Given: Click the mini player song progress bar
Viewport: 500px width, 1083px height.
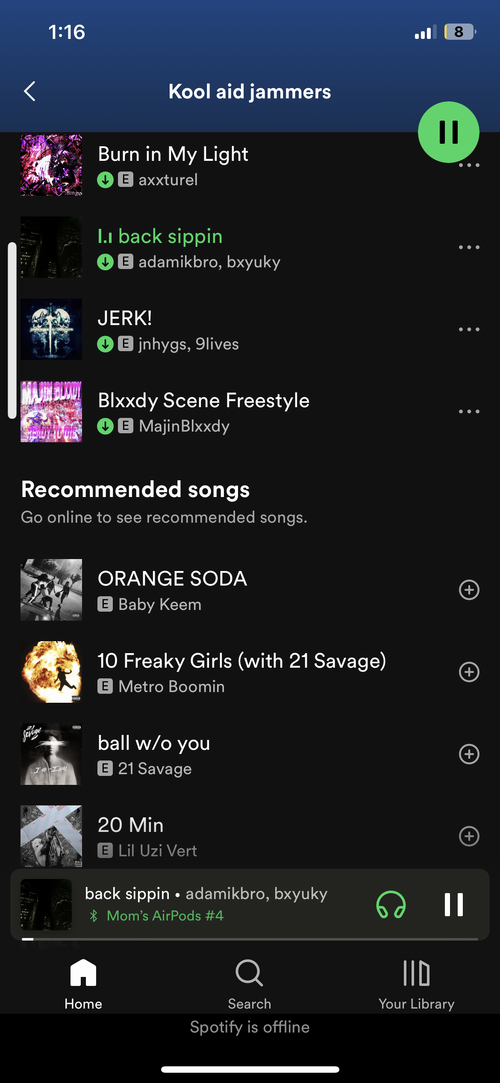Looking at the screenshot, I should pyautogui.click(x=250, y=939).
